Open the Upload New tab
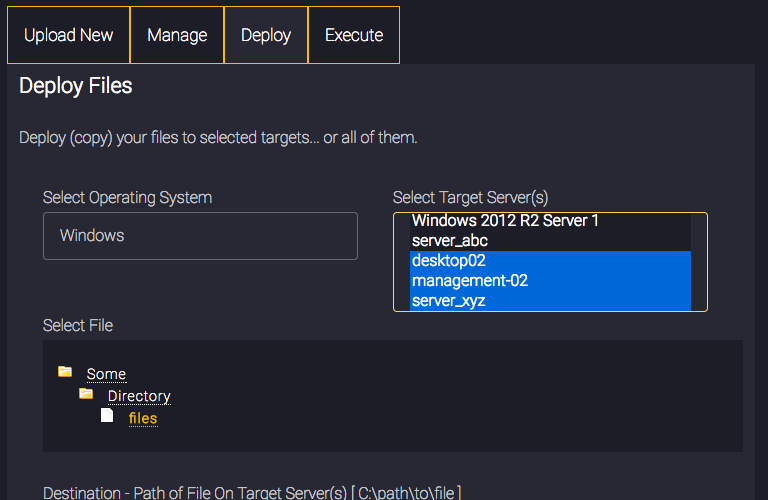 tap(69, 35)
